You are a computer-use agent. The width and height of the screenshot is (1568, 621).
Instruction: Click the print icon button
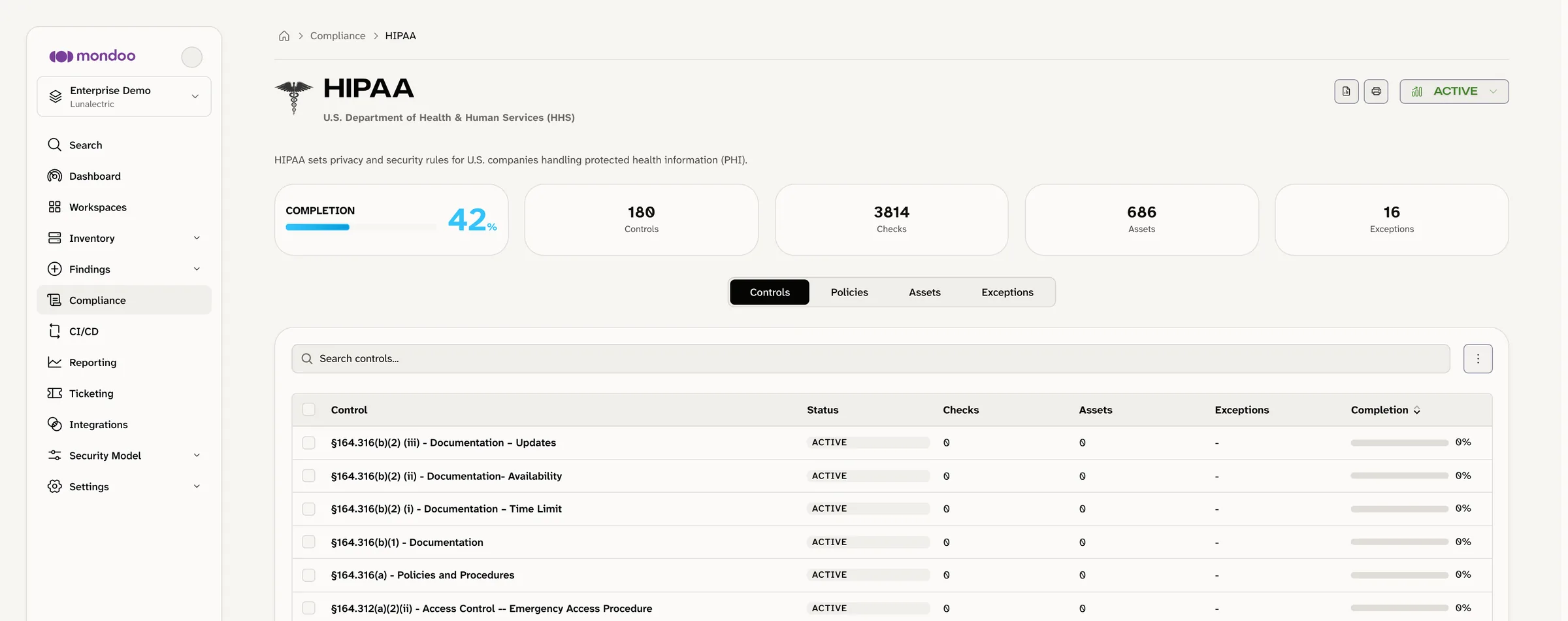(x=1376, y=92)
